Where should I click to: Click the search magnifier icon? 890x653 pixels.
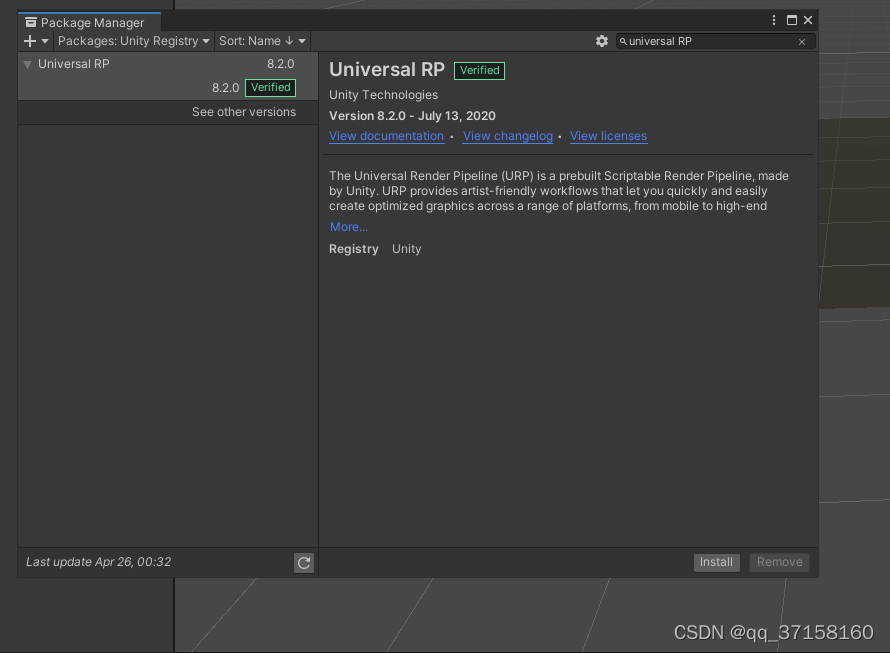(x=623, y=41)
